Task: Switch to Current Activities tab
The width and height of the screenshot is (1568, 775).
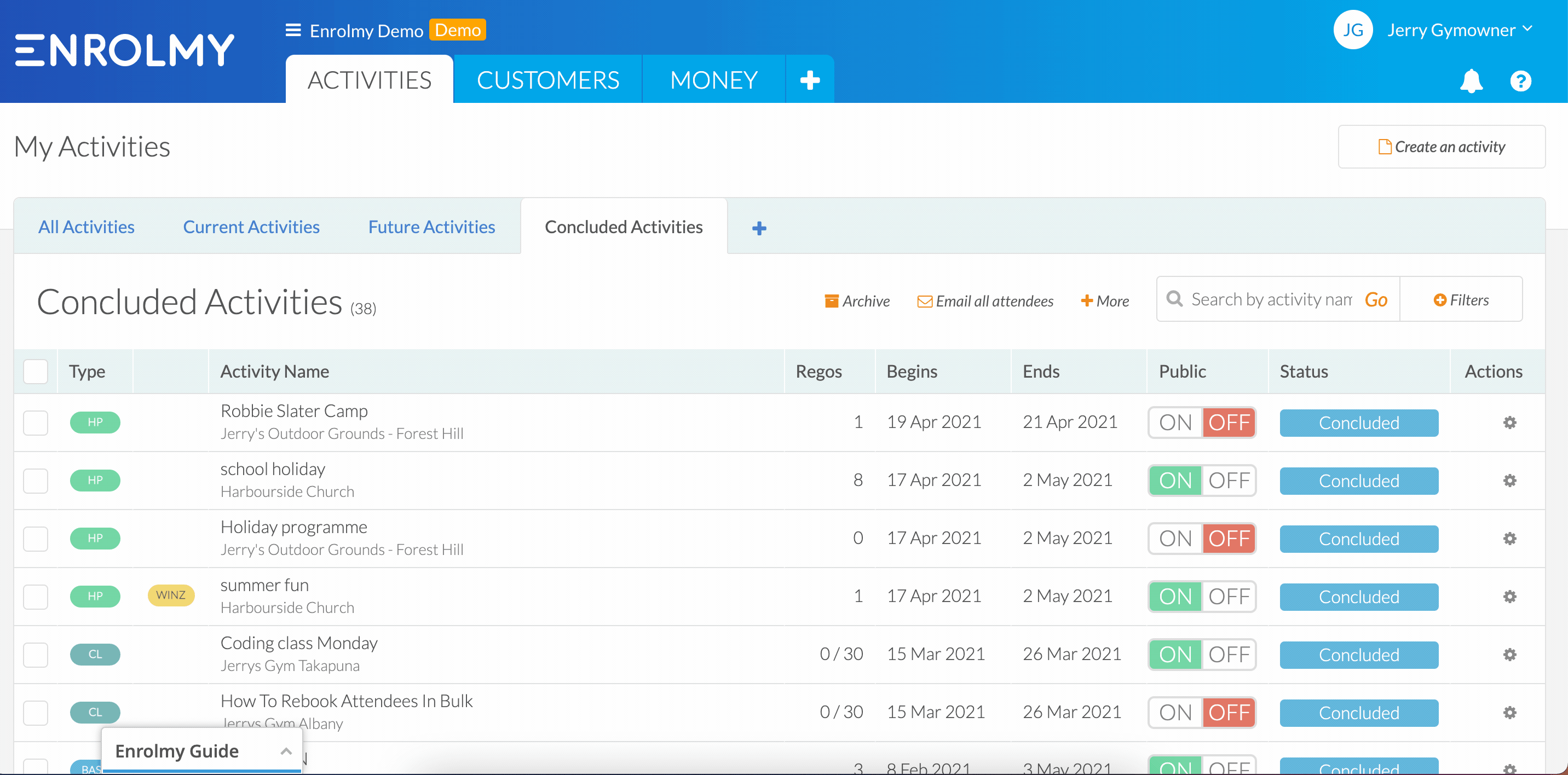Action: (251, 227)
